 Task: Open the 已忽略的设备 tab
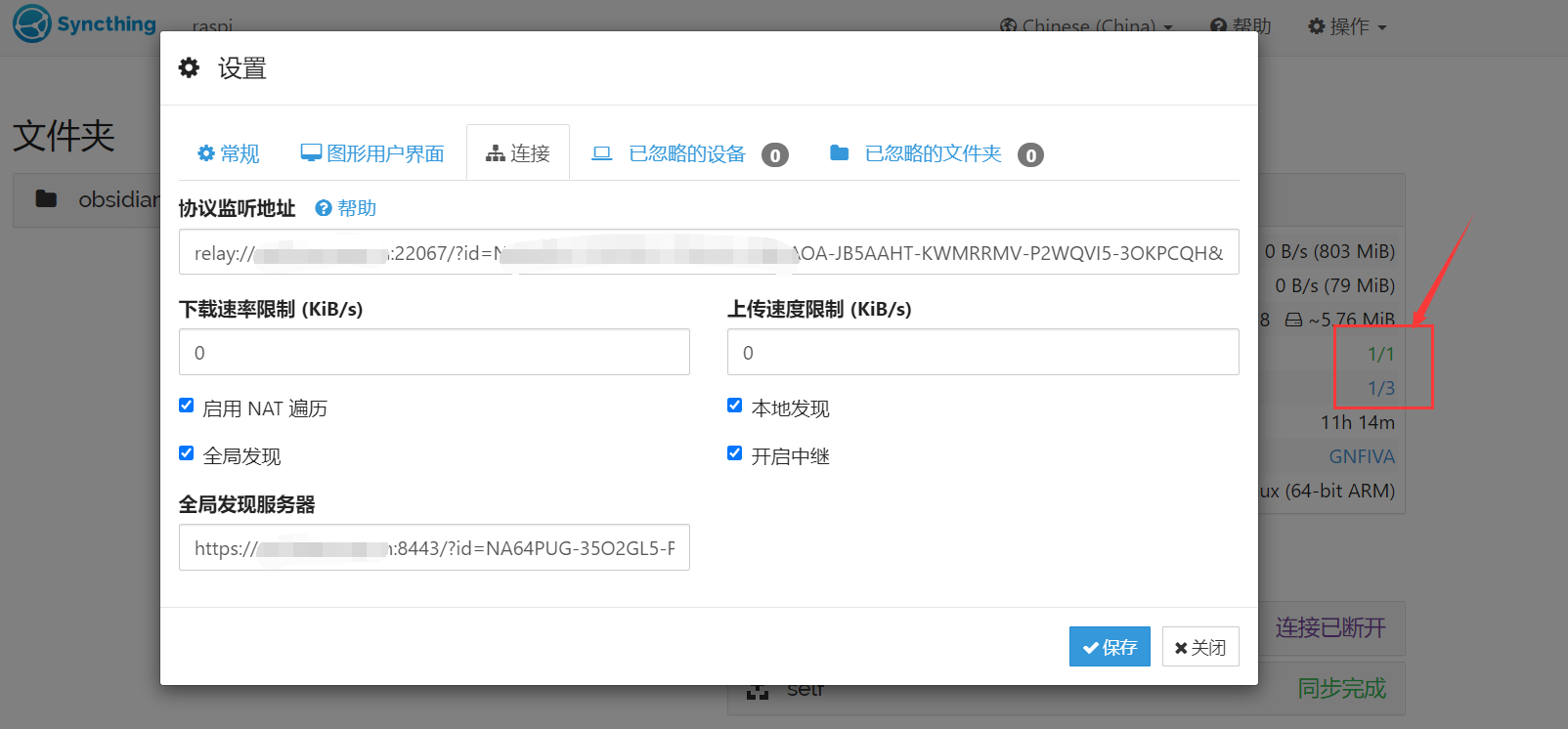[x=688, y=153]
